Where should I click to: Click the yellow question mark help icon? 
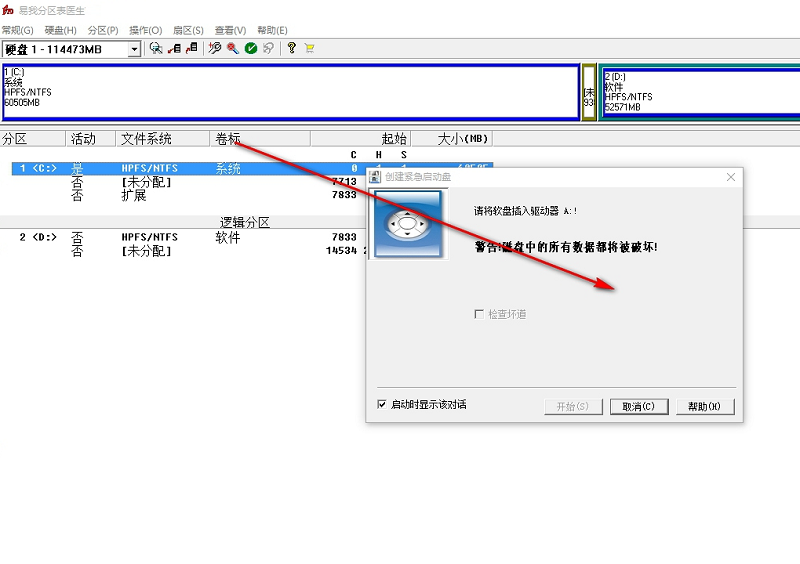291,48
